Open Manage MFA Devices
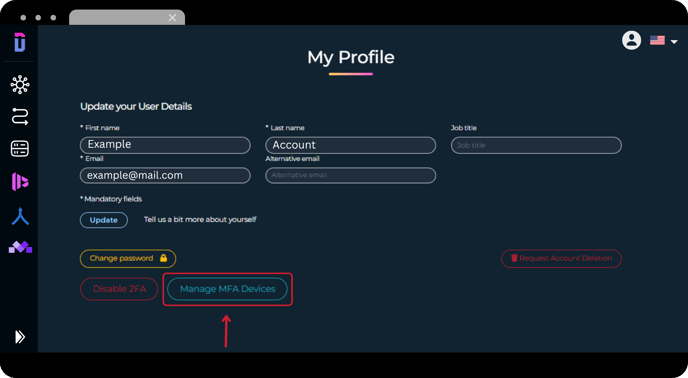Viewport: 688px width, 378px height. point(227,289)
